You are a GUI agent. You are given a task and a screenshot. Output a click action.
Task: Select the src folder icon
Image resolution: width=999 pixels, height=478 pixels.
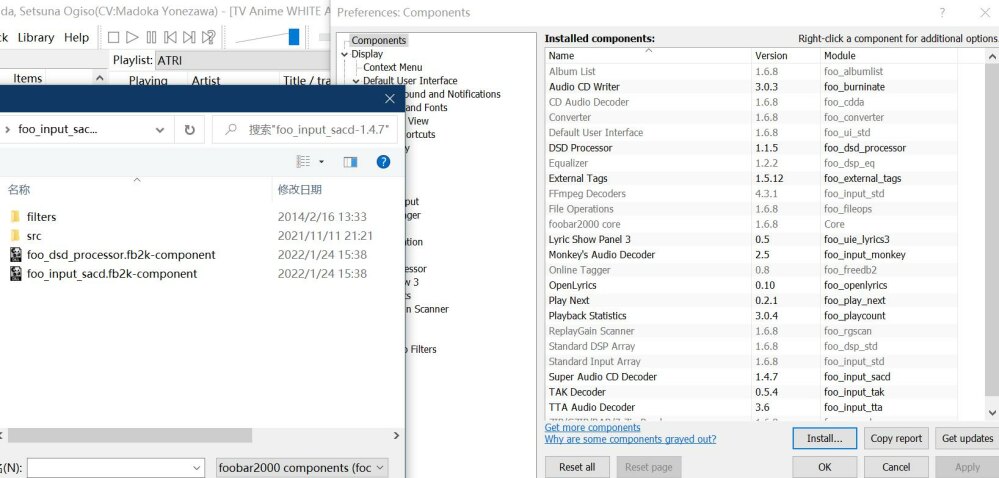15,236
